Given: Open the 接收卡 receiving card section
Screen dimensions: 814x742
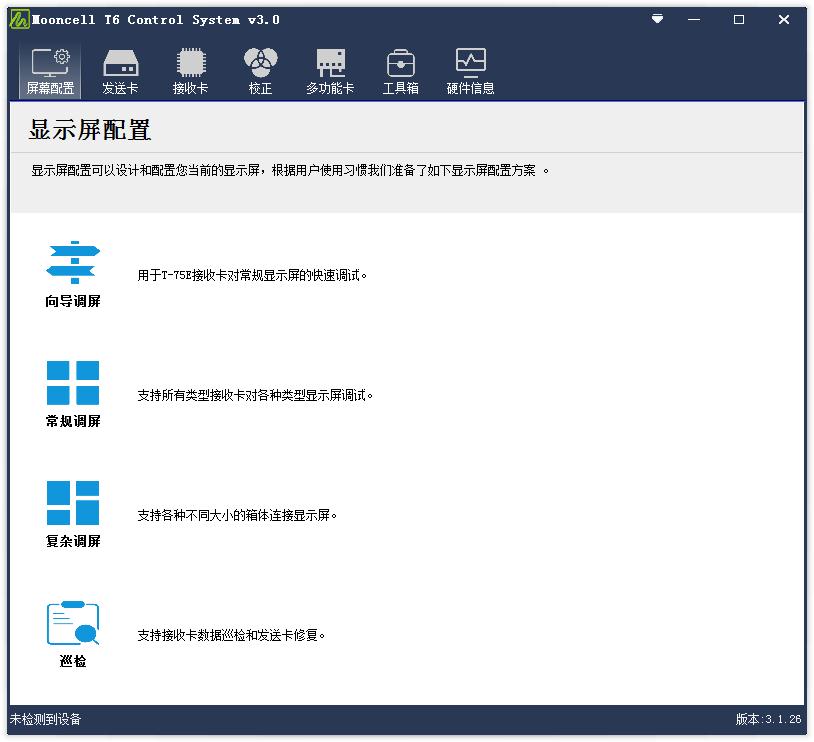Looking at the screenshot, I should pos(190,71).
